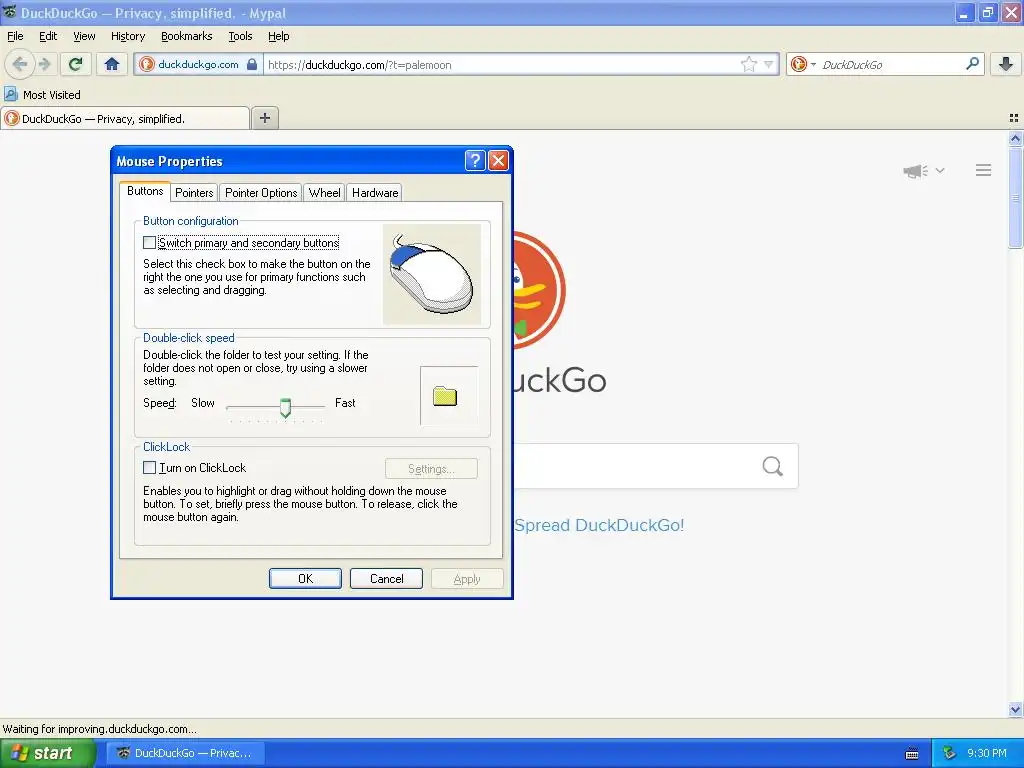
Task: Follow the Spread DuckDuckGo link
Action: pyautogui.click(x=599, y=525)
